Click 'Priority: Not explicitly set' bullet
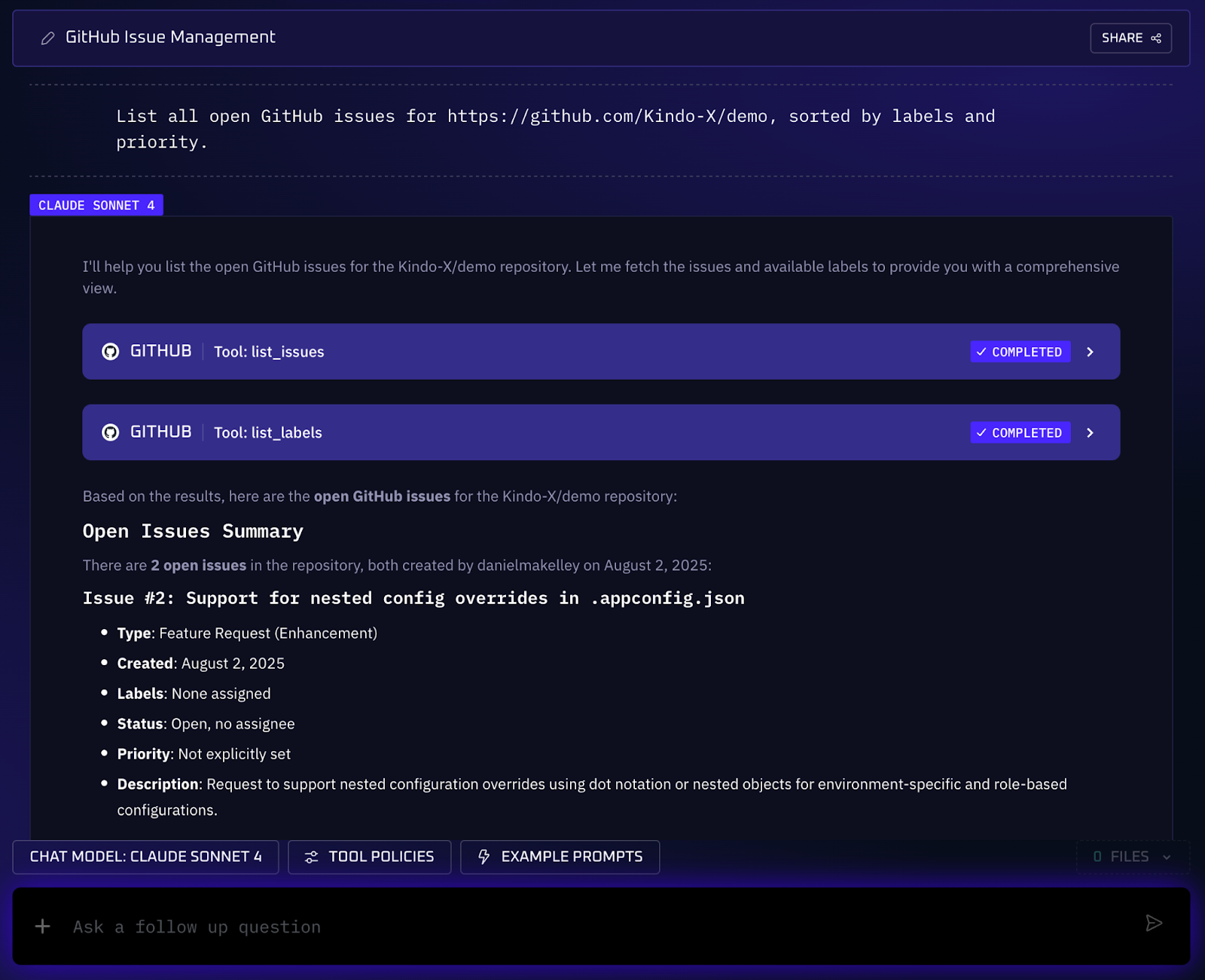Screen dimensions: 1205x980 click(x=203, y=754)
